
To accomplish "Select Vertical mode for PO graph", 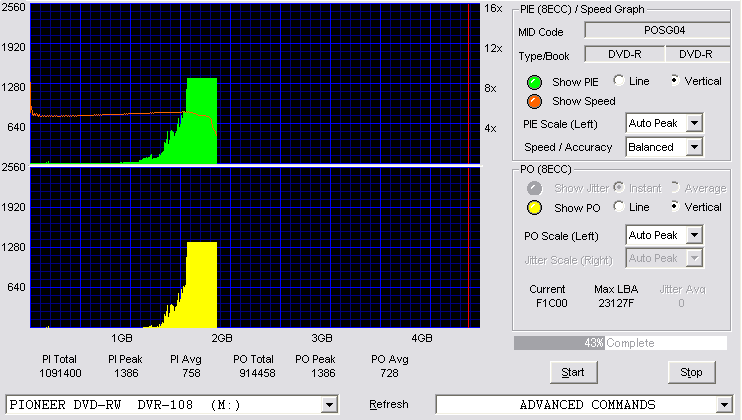I will (675, 206).
